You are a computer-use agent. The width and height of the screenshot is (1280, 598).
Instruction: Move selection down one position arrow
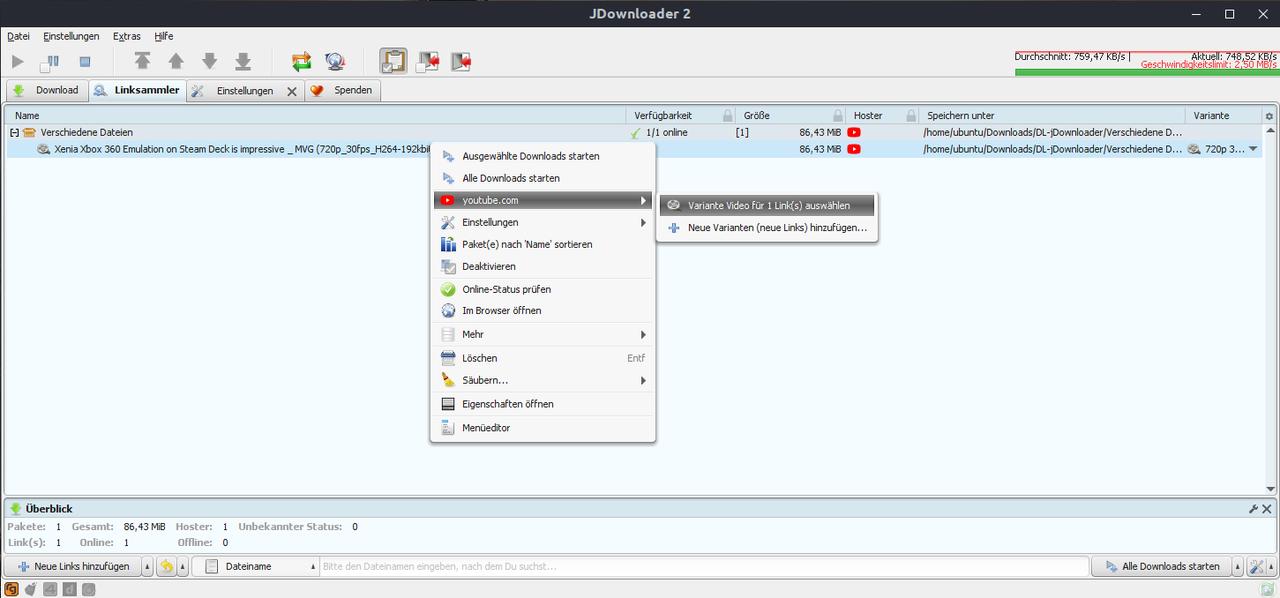point(209,62)
